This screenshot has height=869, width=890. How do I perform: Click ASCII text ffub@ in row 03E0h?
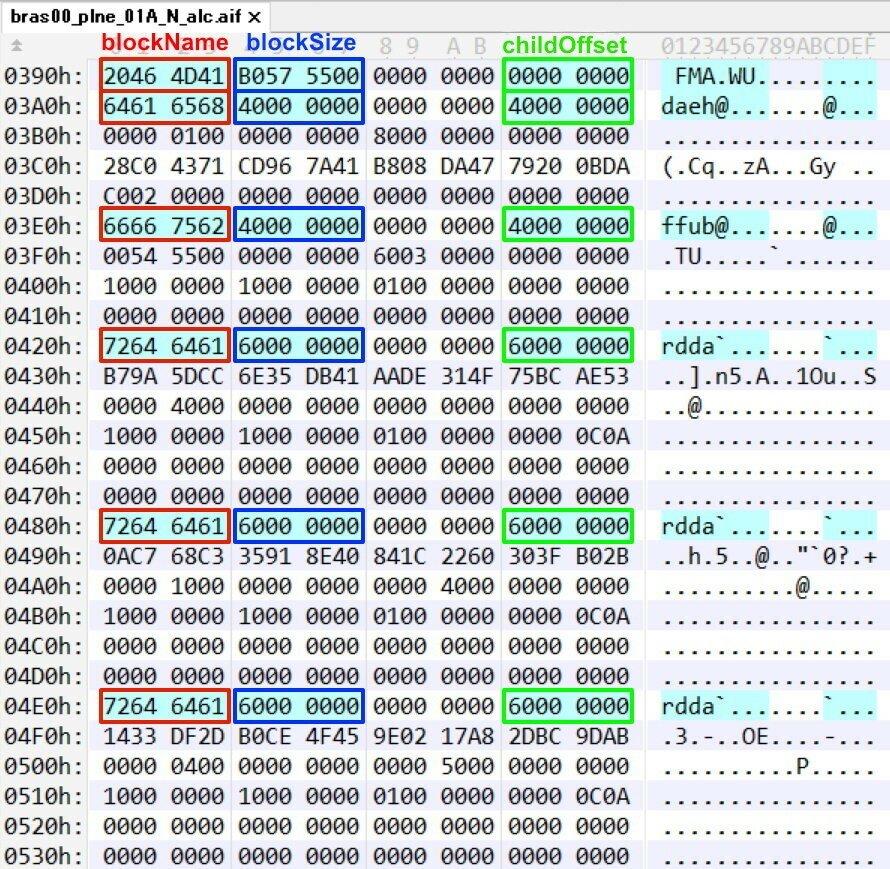tap(695, 226)
